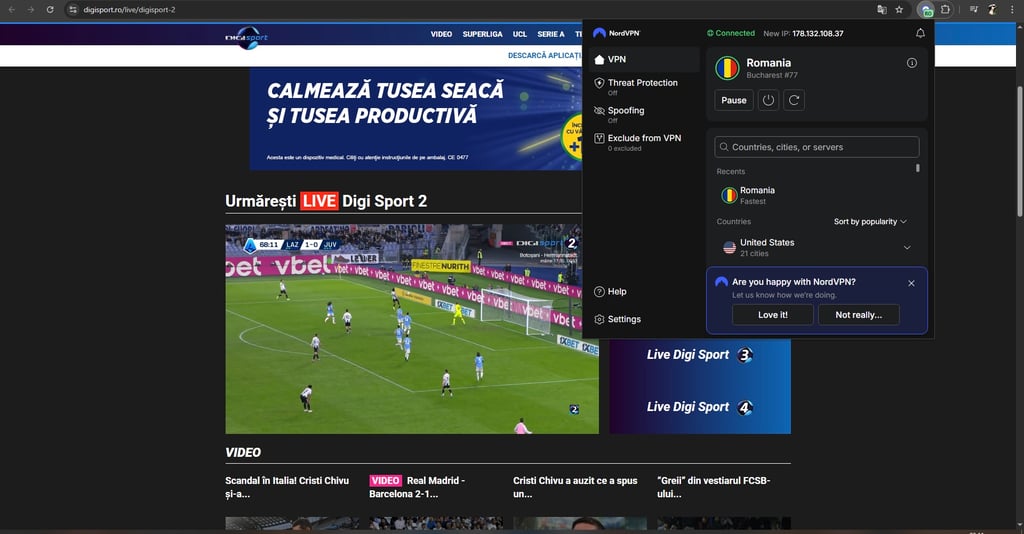
Task: Reconnect VPN using the refresh icon button
Action: click(x=793, y=101)
